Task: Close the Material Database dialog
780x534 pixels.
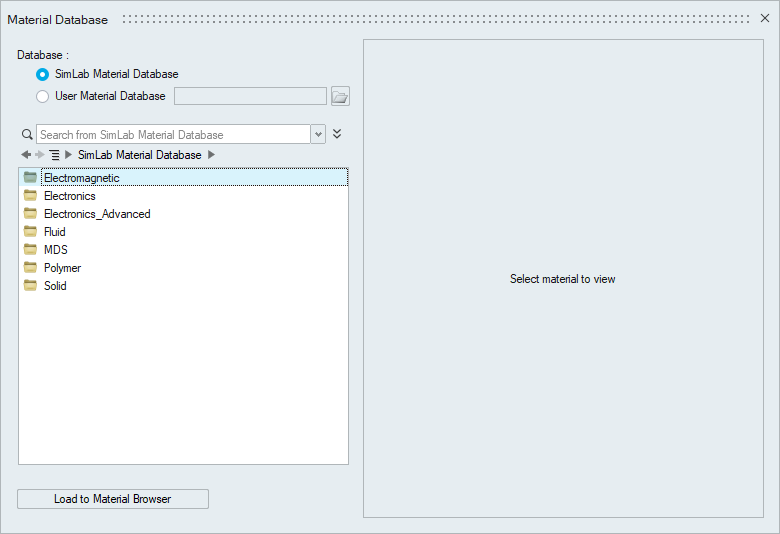Action: (765, 19)
